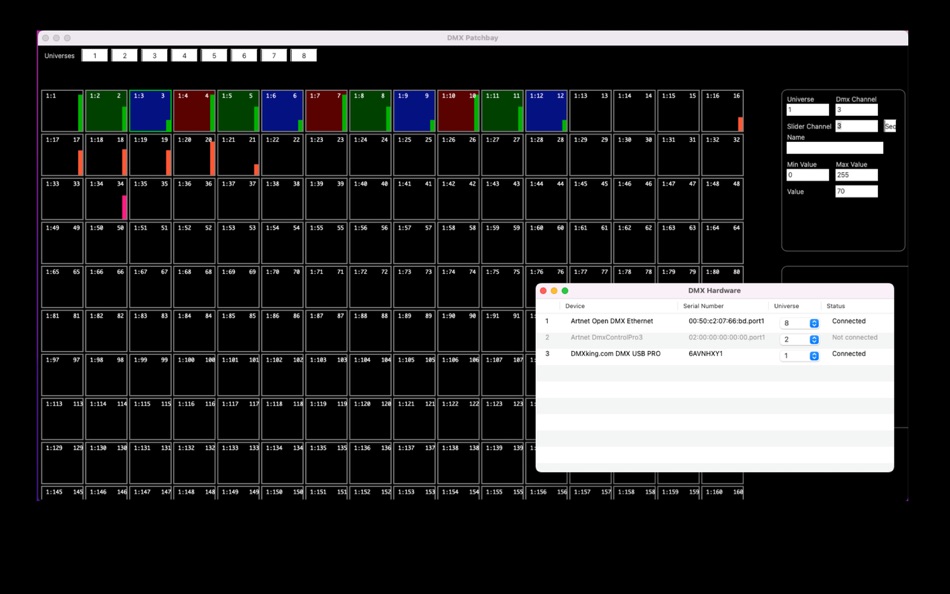Select green channel cell 1:5

[x=238, y=111]
